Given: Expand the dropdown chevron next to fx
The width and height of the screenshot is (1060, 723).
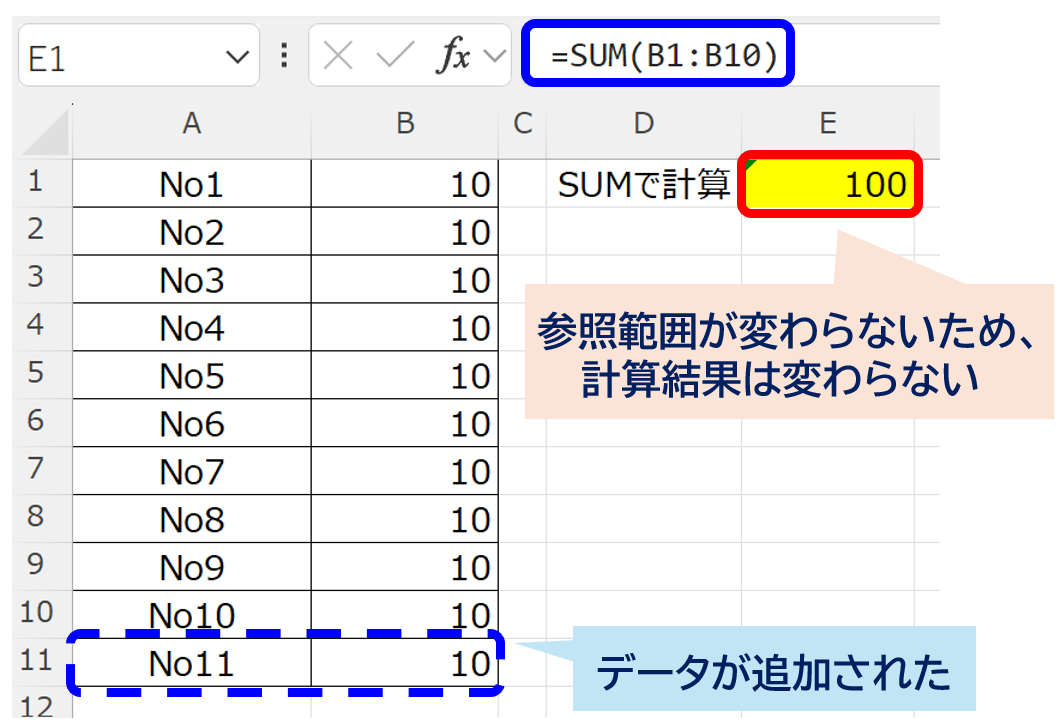Looking at the screenshot, I should click(494, 58).
